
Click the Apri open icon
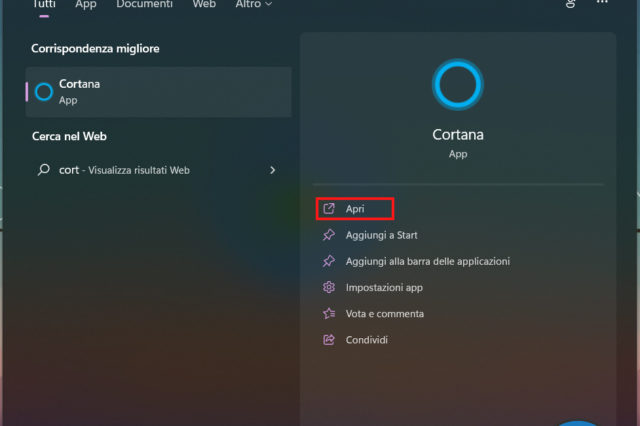[x=328, y=209]
